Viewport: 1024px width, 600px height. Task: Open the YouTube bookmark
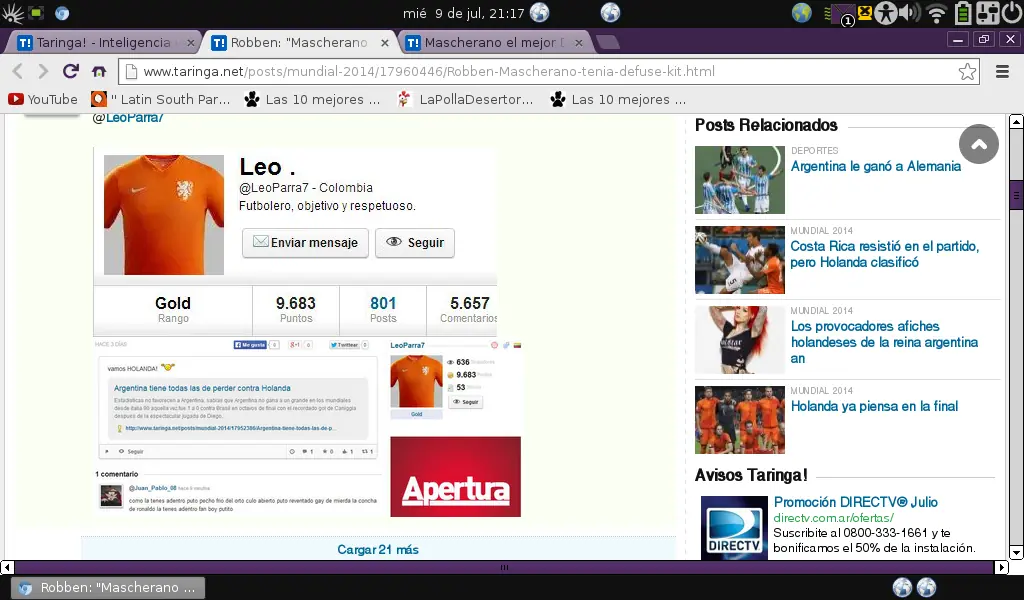43,99
